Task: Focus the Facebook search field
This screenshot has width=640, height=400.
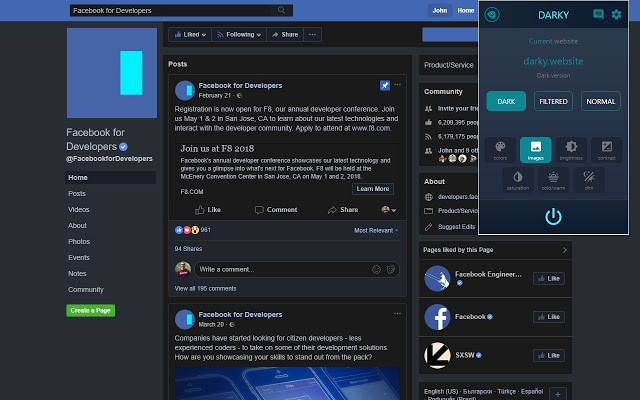Action: tap(170, 10)
